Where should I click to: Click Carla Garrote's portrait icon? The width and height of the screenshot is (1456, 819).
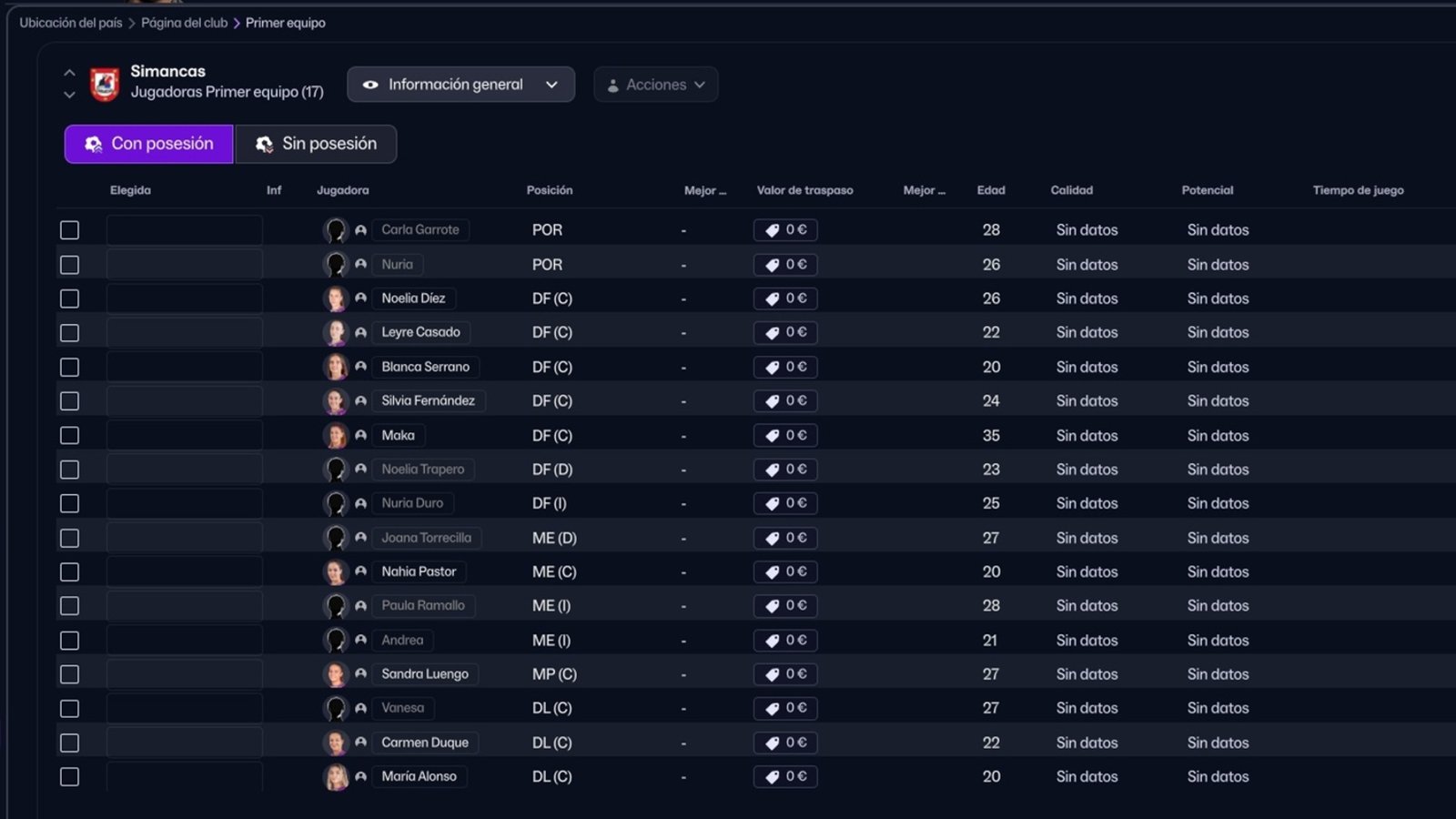335,230
